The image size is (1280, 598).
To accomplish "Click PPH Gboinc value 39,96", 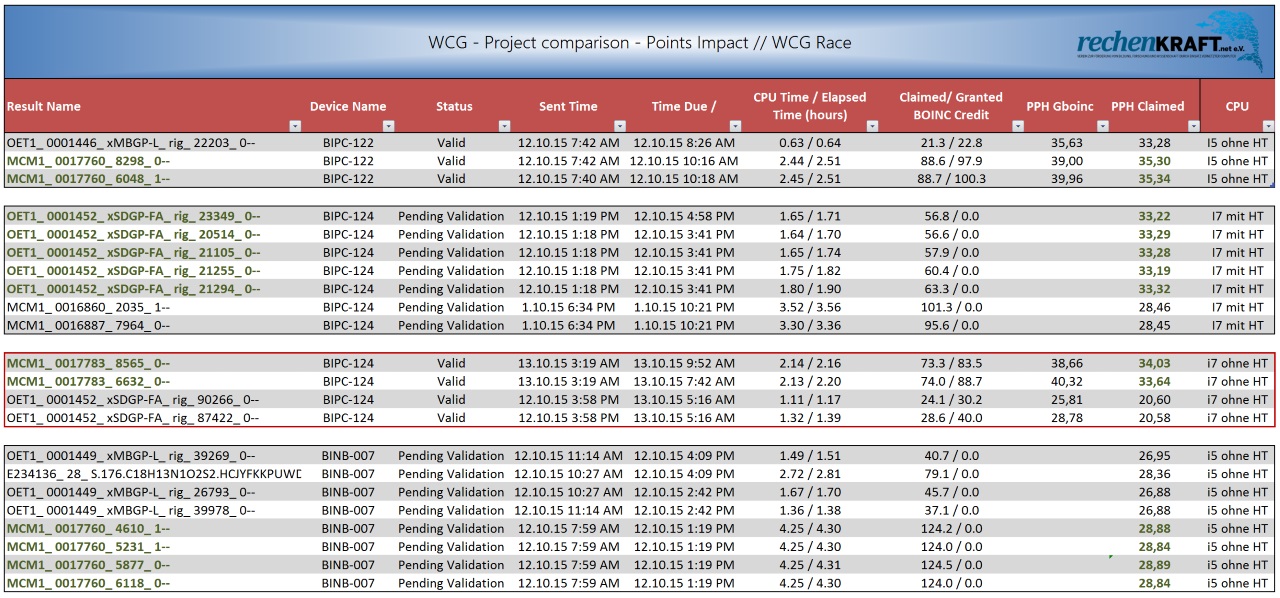I will point(1067,179).
